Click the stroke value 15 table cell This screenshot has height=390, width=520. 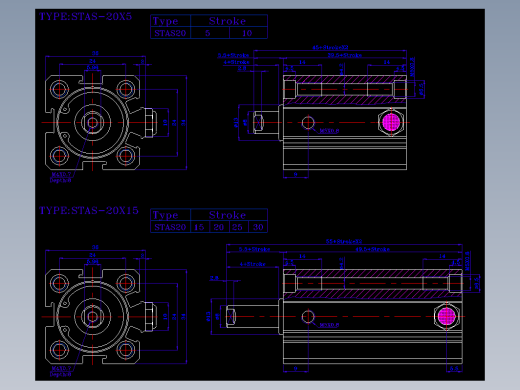point(199,227)
